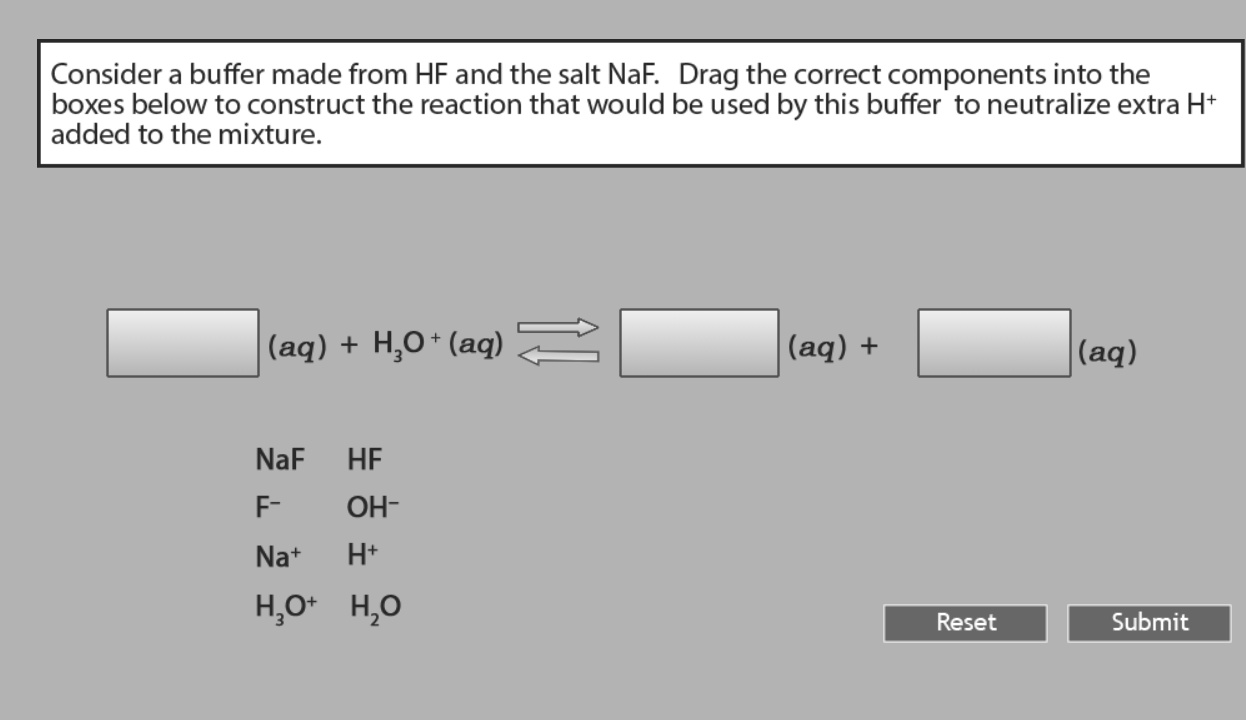The width and height of the screenshot is (1246, 720).
Task: Click the instruction text box
Action: [x=639, y=103]
